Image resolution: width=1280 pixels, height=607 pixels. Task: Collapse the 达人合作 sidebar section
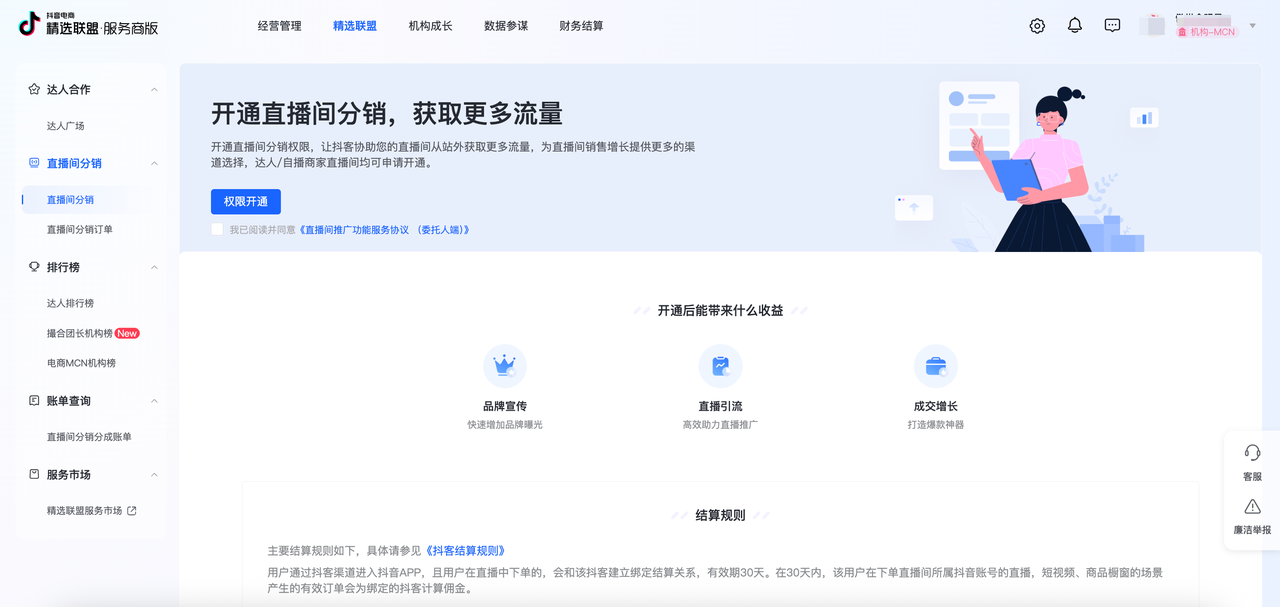[x=154, y=90]
